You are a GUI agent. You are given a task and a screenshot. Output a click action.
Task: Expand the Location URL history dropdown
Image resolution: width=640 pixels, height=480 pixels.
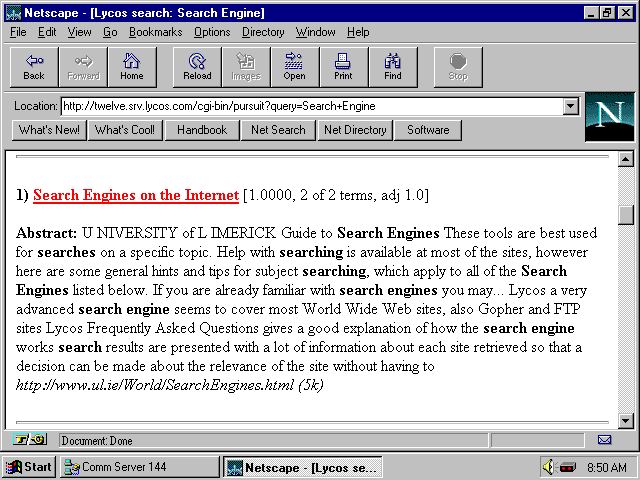click(x=570, y=106)
